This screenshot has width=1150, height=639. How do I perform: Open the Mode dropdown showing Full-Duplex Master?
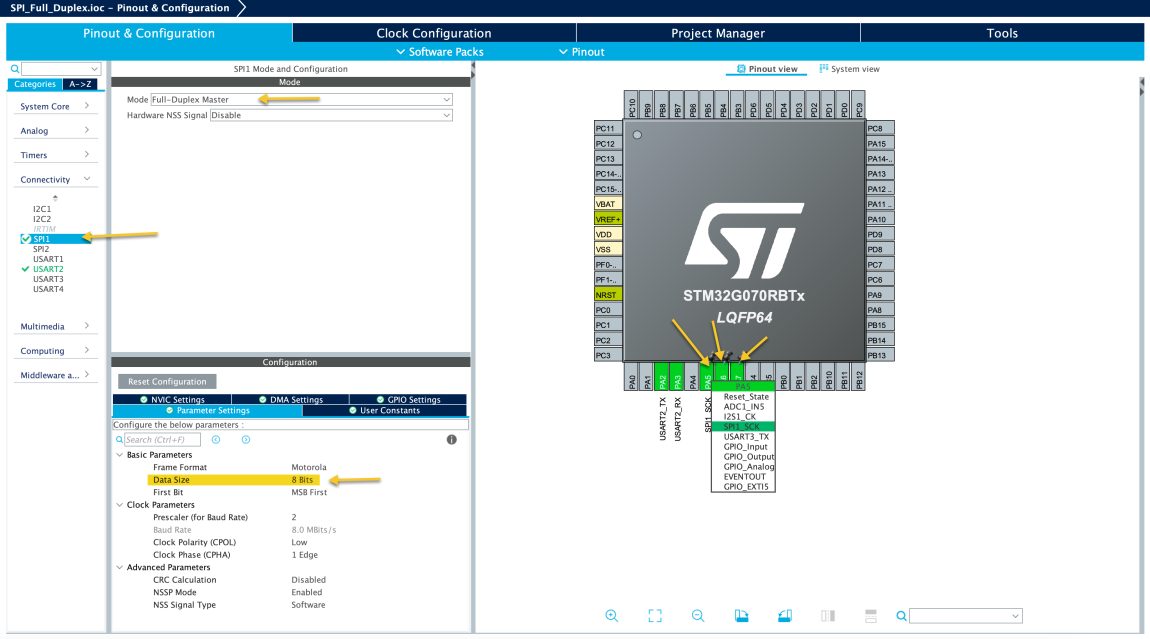point(301,100)
